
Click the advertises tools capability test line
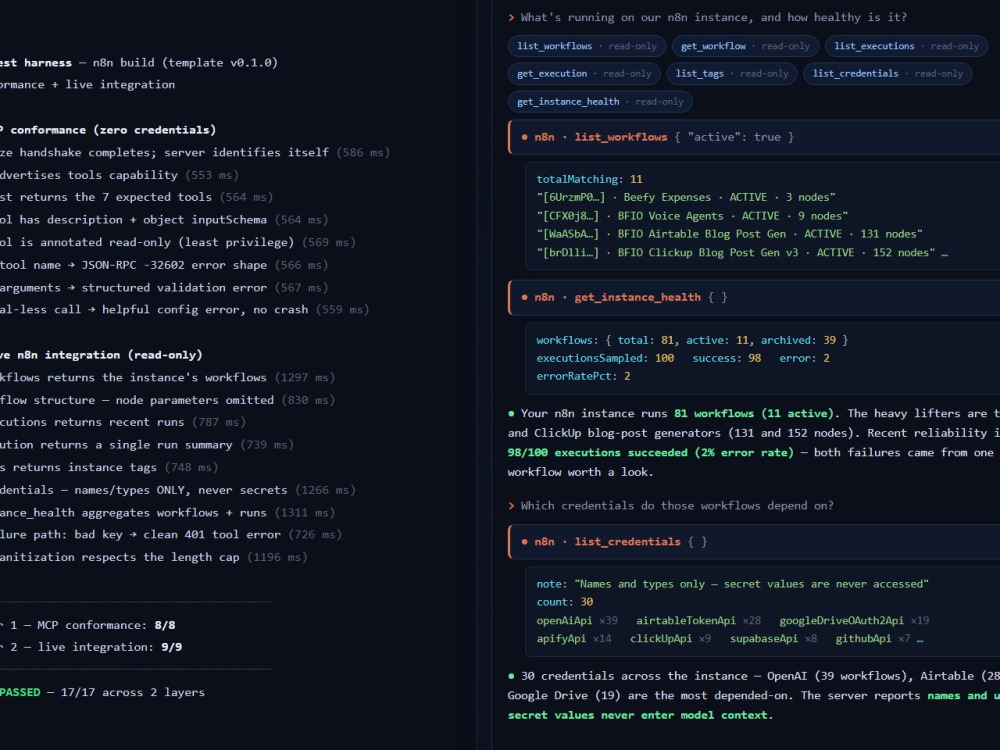(119, 175)
